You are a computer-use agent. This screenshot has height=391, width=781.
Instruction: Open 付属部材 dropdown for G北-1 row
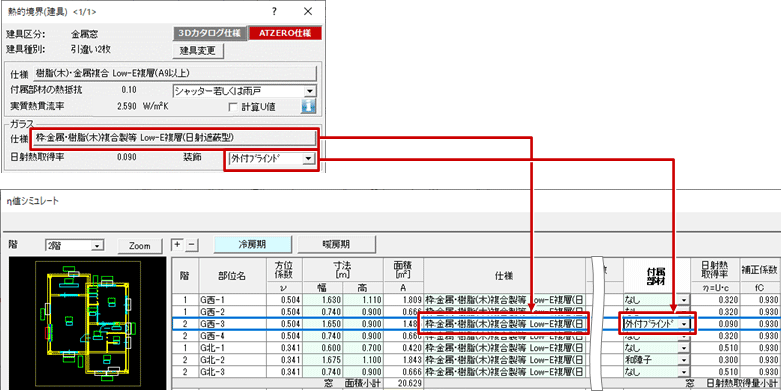[685, 348]
